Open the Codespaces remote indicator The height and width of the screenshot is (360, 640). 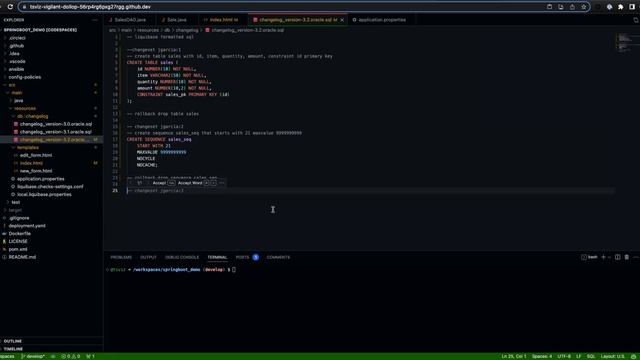[7, 356]
